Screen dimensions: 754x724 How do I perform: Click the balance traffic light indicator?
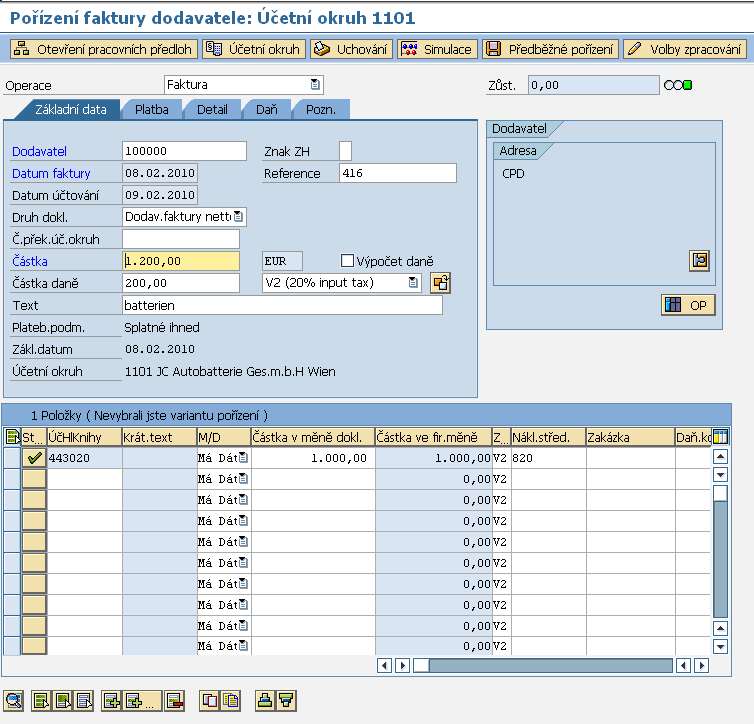[678, 85]
